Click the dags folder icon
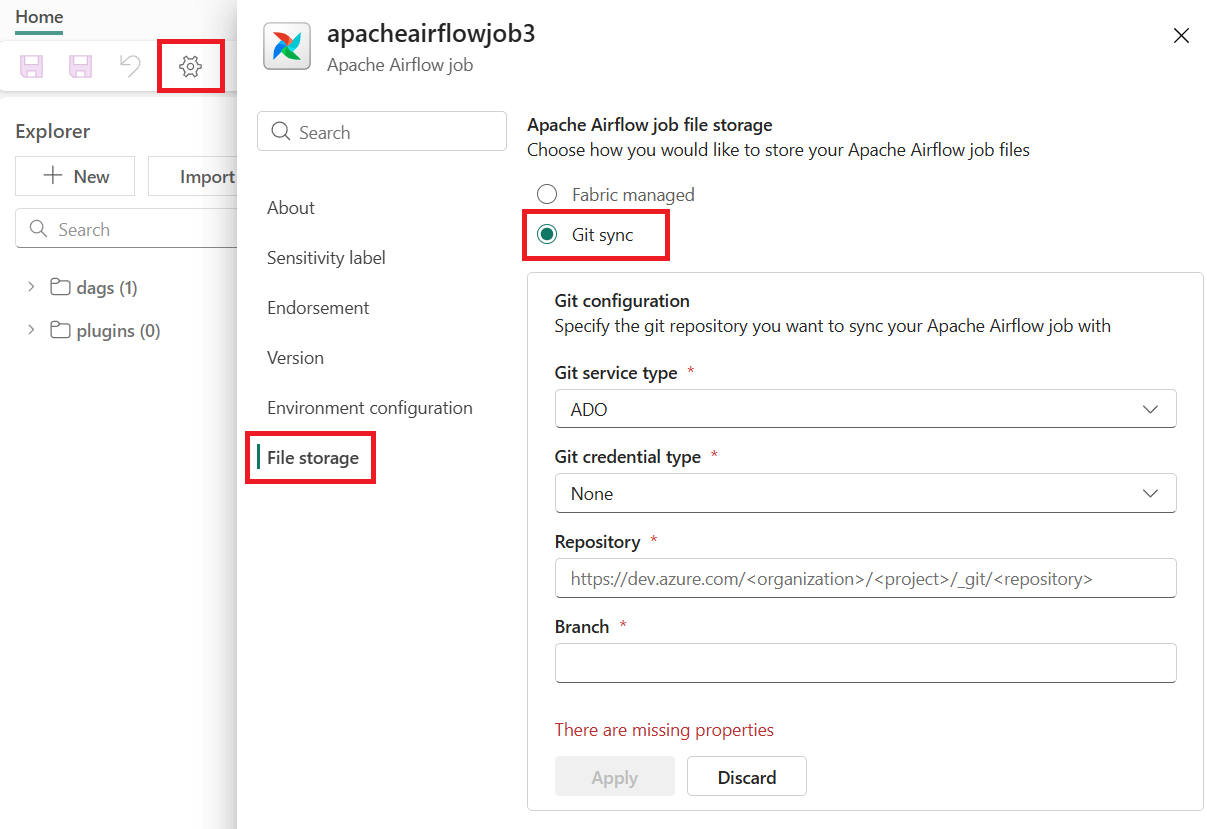1207x829 pixels. pos(60,288)
